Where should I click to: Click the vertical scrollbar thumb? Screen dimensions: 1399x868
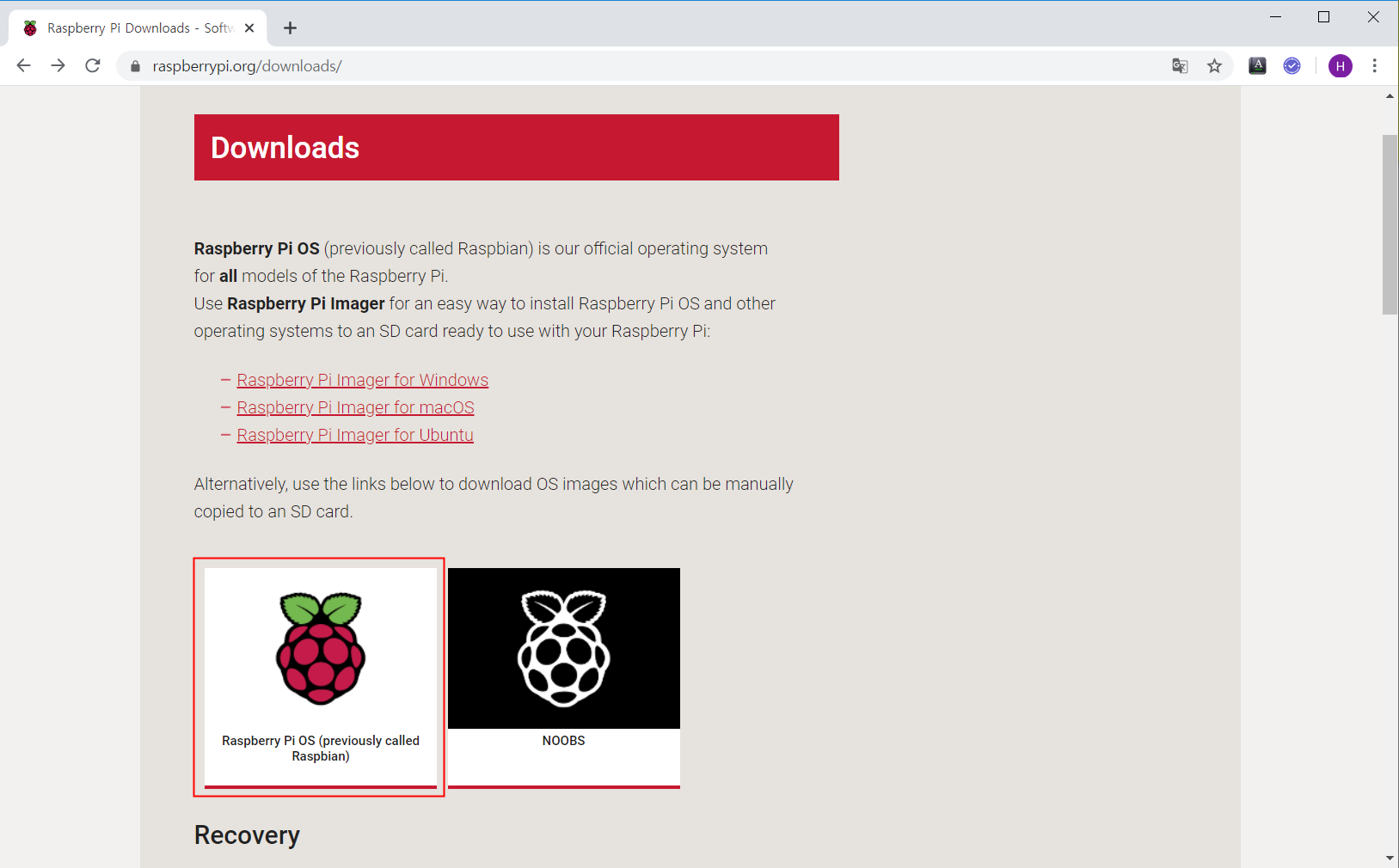1390,224
